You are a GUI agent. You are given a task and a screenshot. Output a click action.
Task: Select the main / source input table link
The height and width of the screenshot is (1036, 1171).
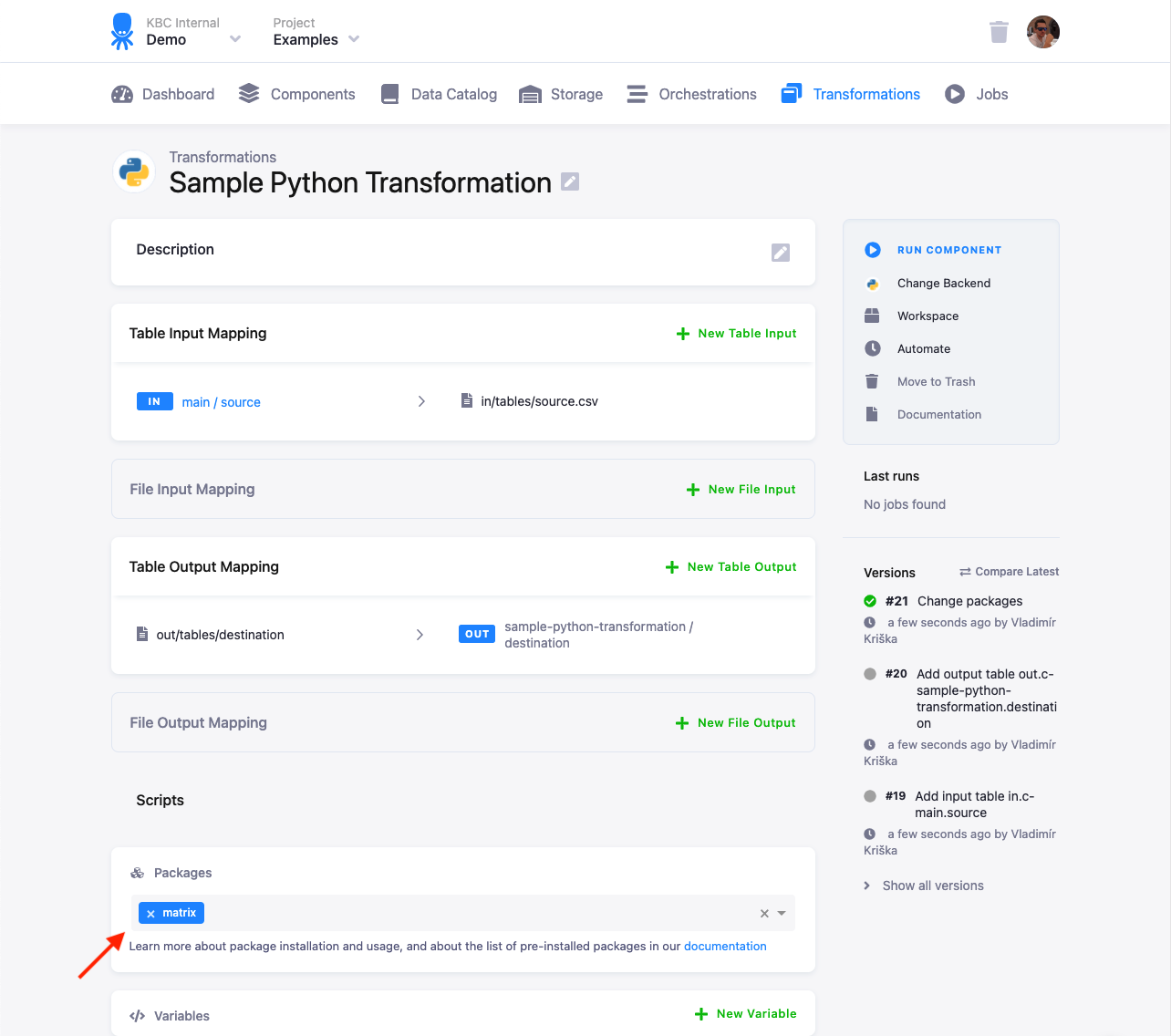point(221,401)
